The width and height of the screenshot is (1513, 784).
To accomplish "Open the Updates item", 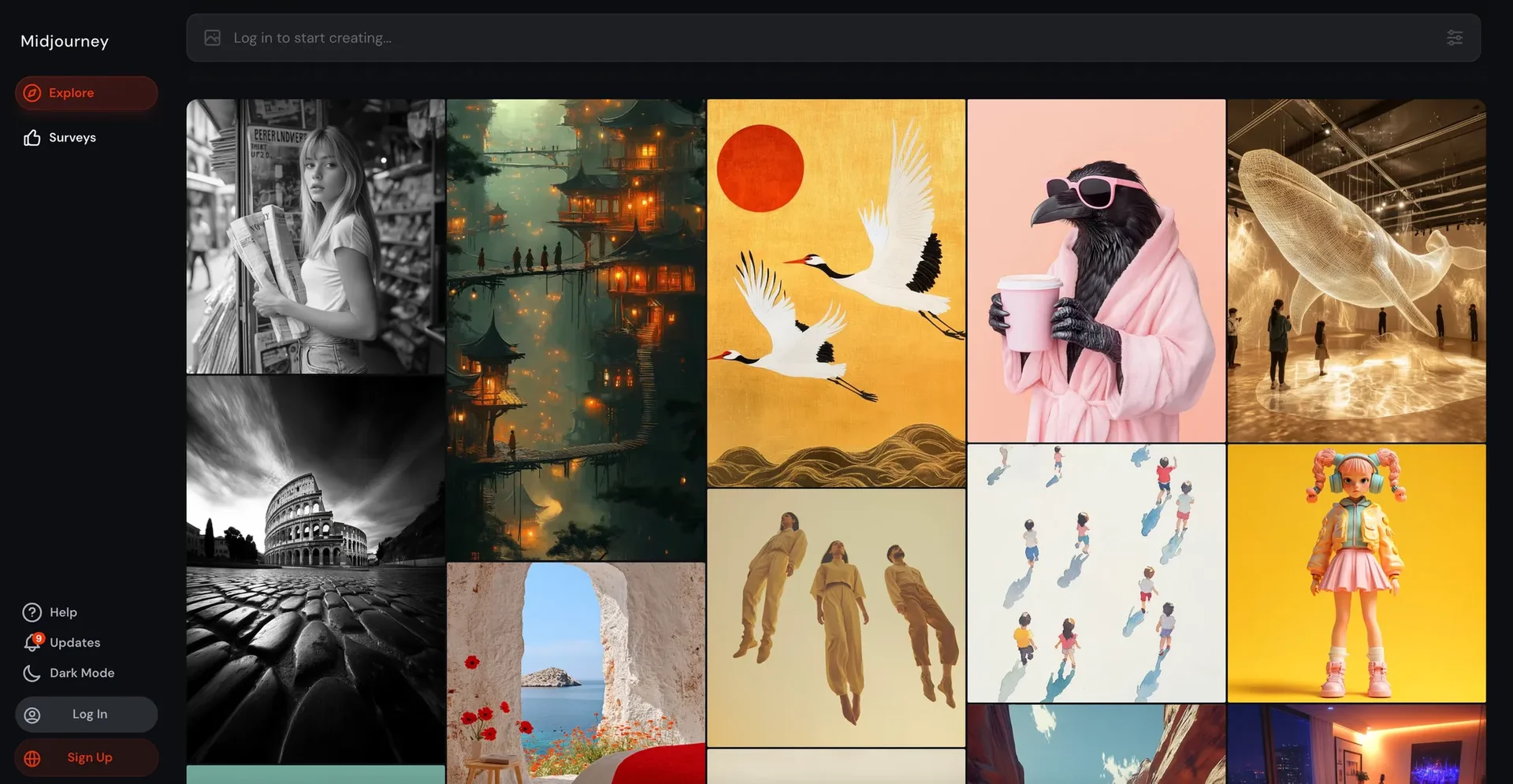I will coord(62,643).
